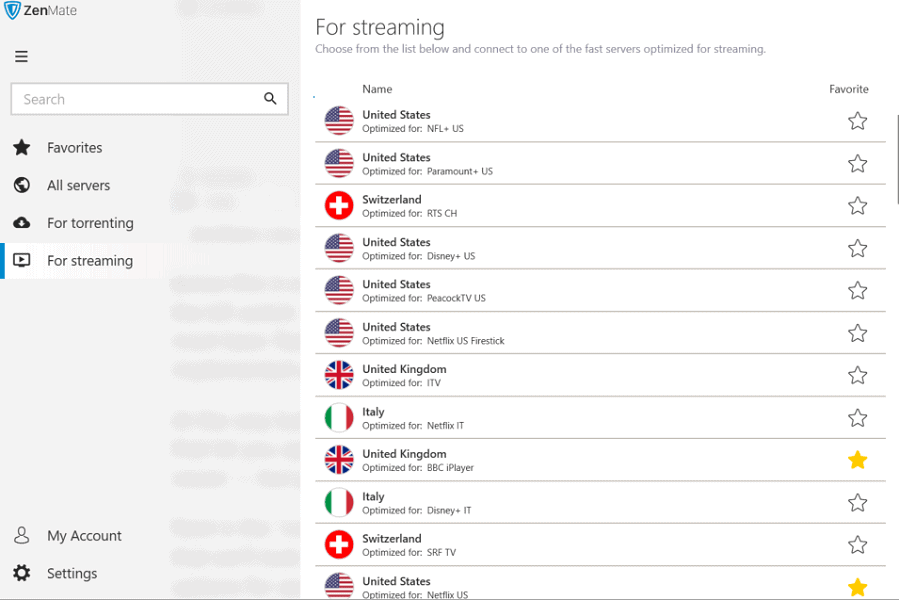The image size is (899, 600).
Task: Unfavorite the BBC iPlayer server
Action: pos(857,460)
